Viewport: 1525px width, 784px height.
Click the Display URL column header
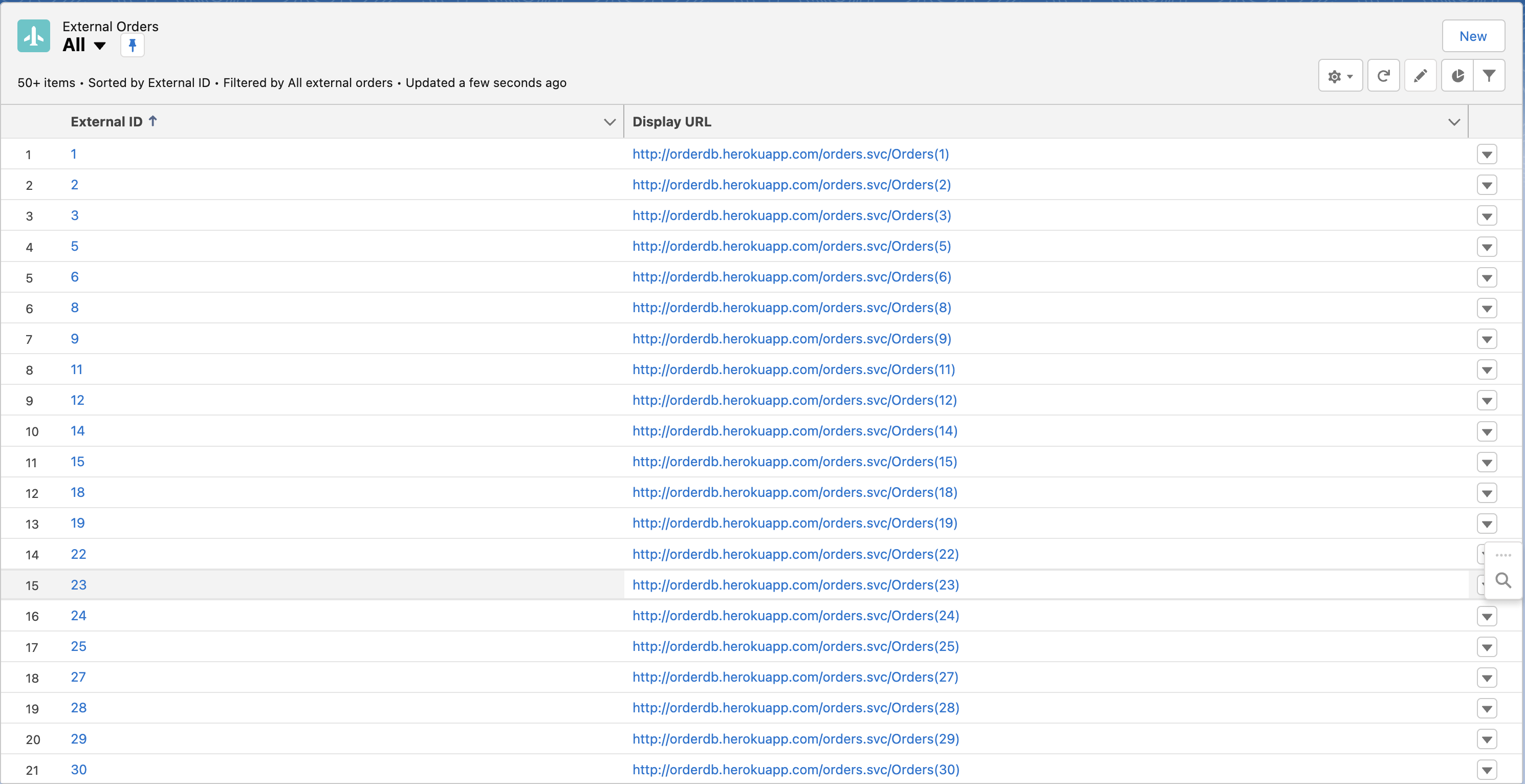tap(671, 122)
